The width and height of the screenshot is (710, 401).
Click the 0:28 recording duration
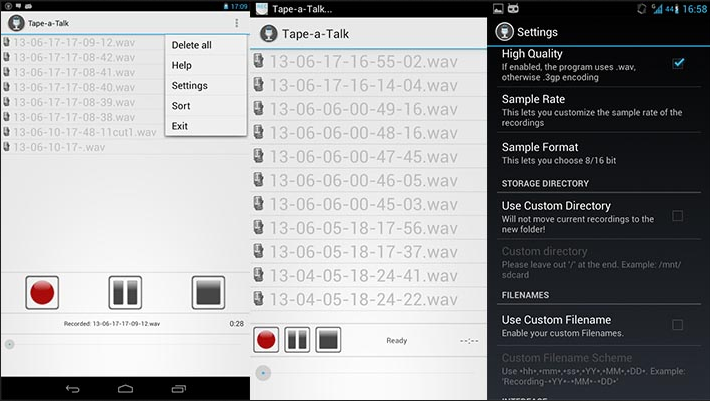click(x=236, y=324)
